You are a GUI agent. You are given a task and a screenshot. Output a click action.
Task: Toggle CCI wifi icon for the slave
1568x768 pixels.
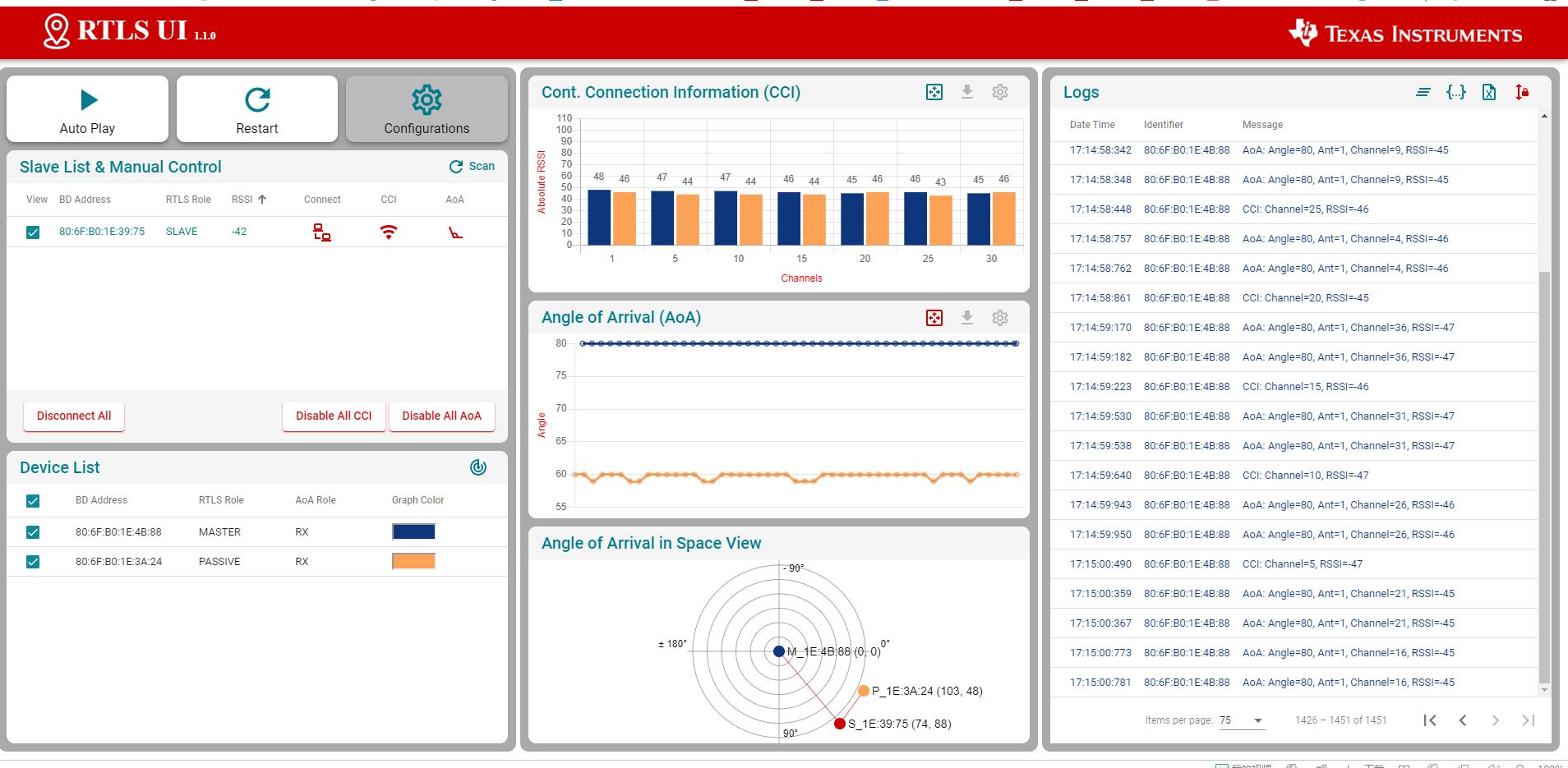click(x=389, y=232)
